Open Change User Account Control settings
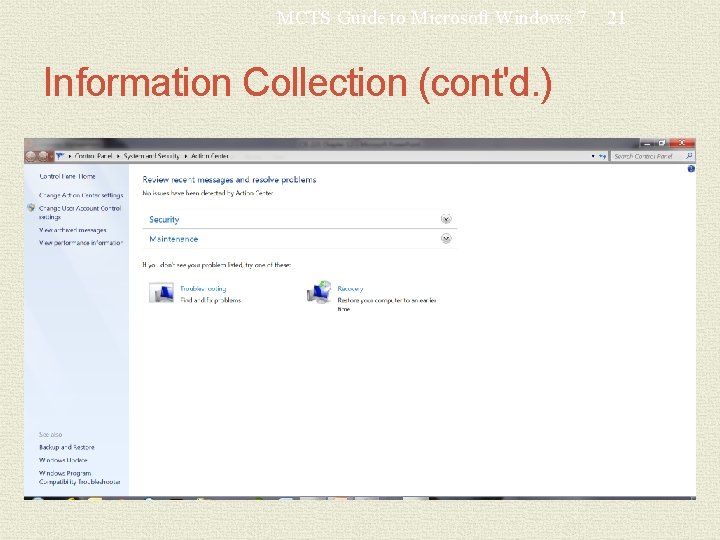The image size is (720, 540). (x=80, y=212)
